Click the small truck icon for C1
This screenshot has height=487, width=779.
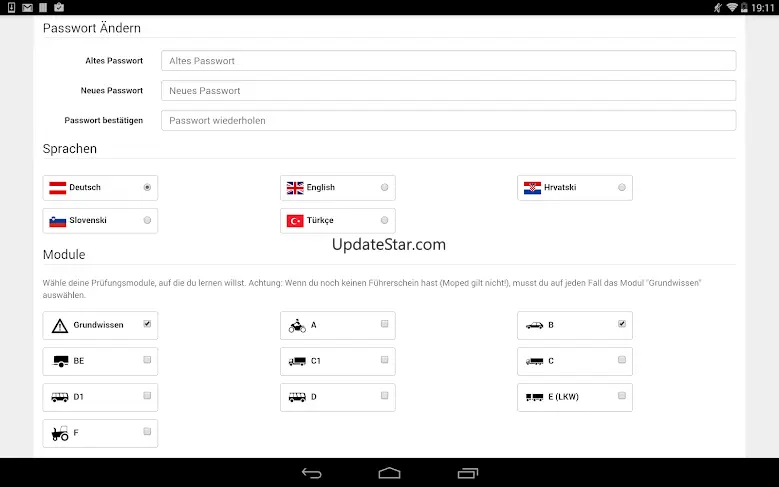[x=297, y=361]
